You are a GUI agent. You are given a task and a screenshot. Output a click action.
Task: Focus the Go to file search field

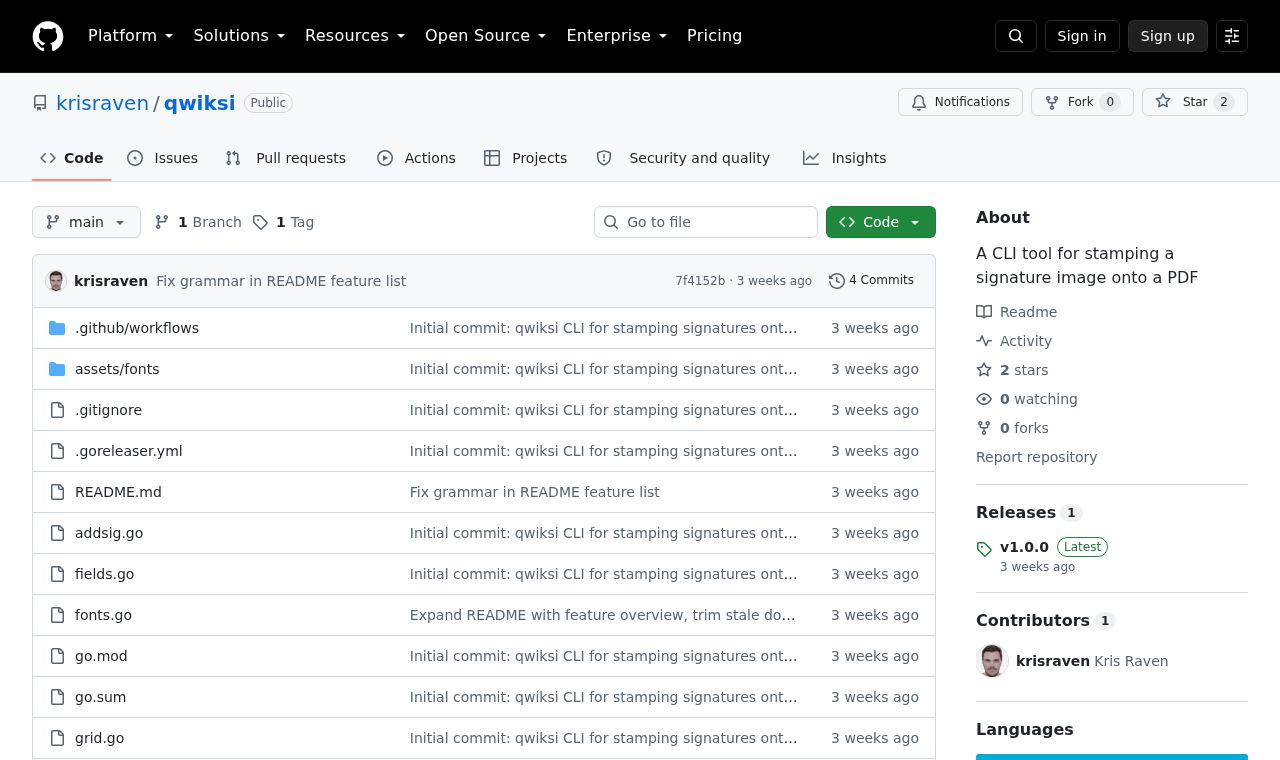(x=706, y=222)
